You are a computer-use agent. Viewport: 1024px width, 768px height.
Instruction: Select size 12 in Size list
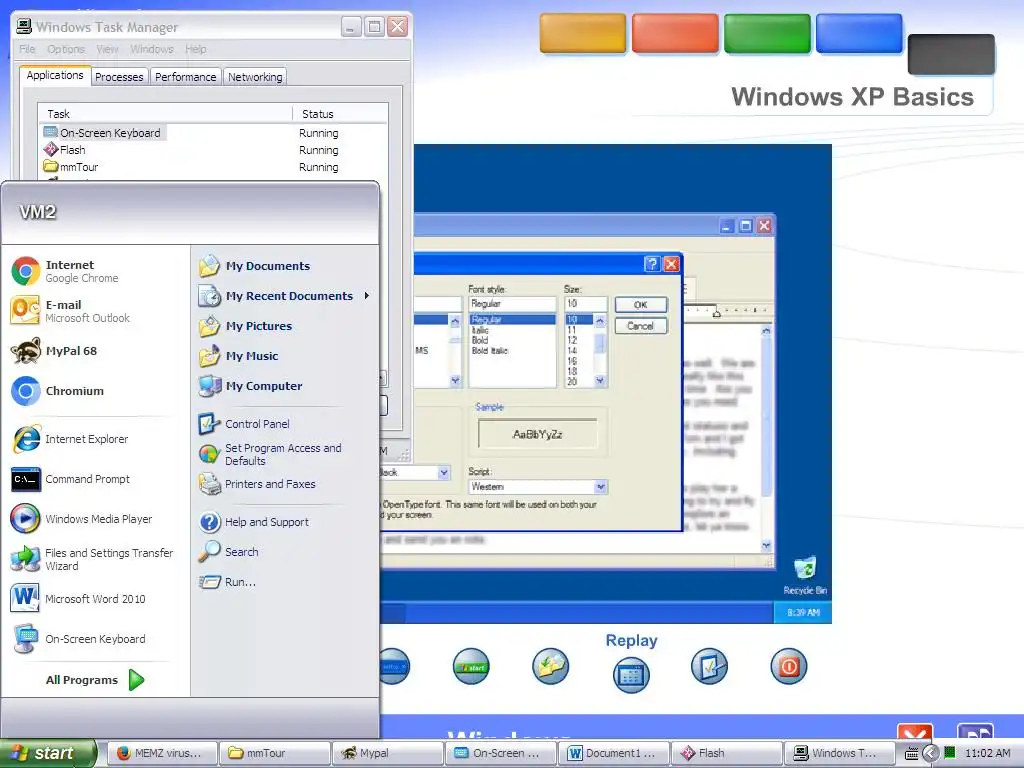pos(572,340)
